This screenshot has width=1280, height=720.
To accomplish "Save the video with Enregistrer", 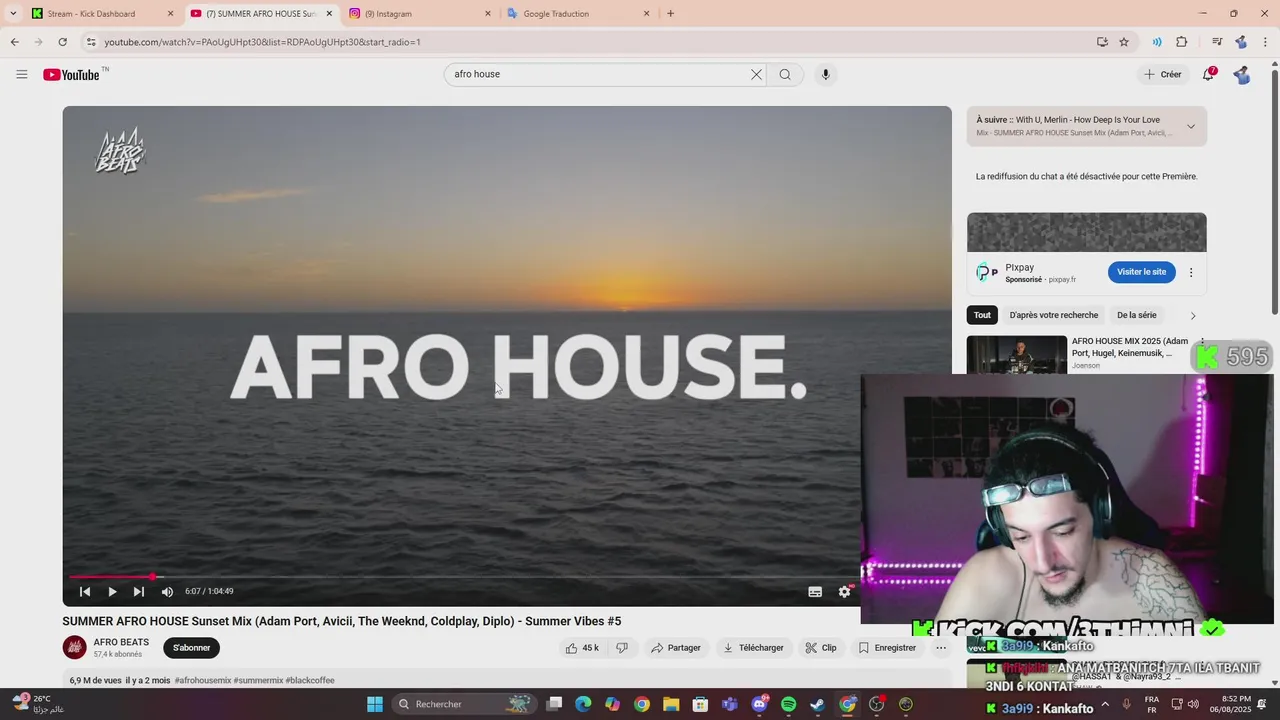I will pos(887,648).
